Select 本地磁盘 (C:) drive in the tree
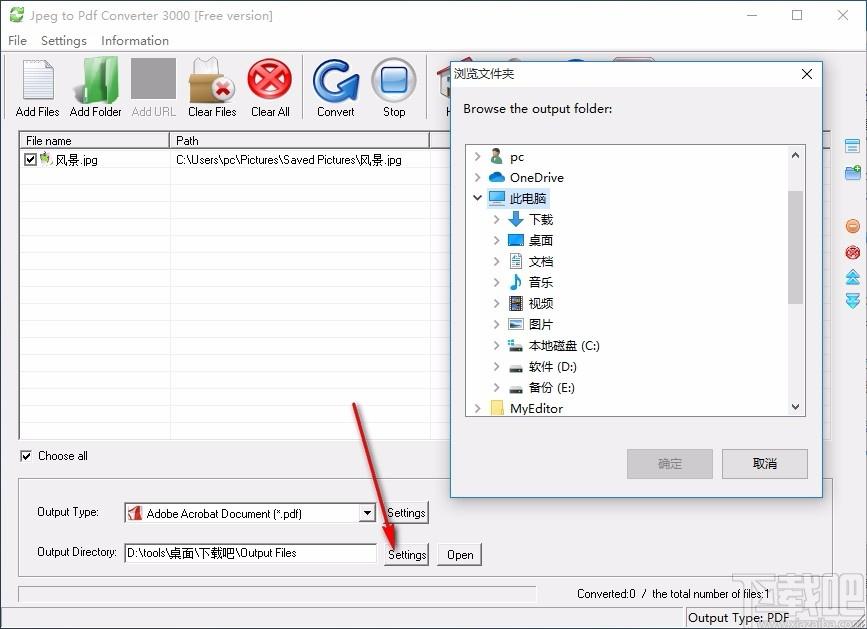867x629 pixels. pyautogui.click(x=553, y=345)
